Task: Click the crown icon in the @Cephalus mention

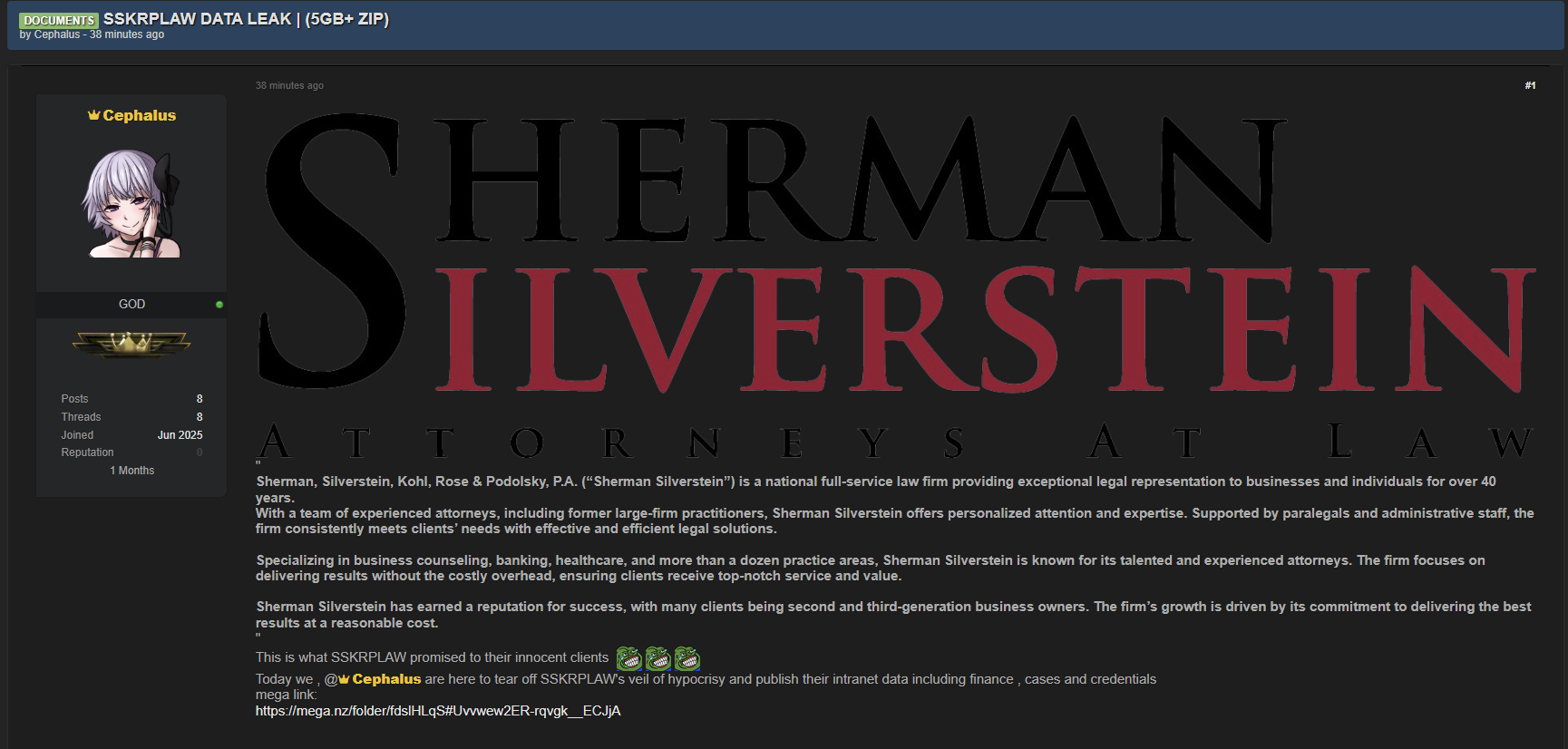Action: tap(345, 679)
